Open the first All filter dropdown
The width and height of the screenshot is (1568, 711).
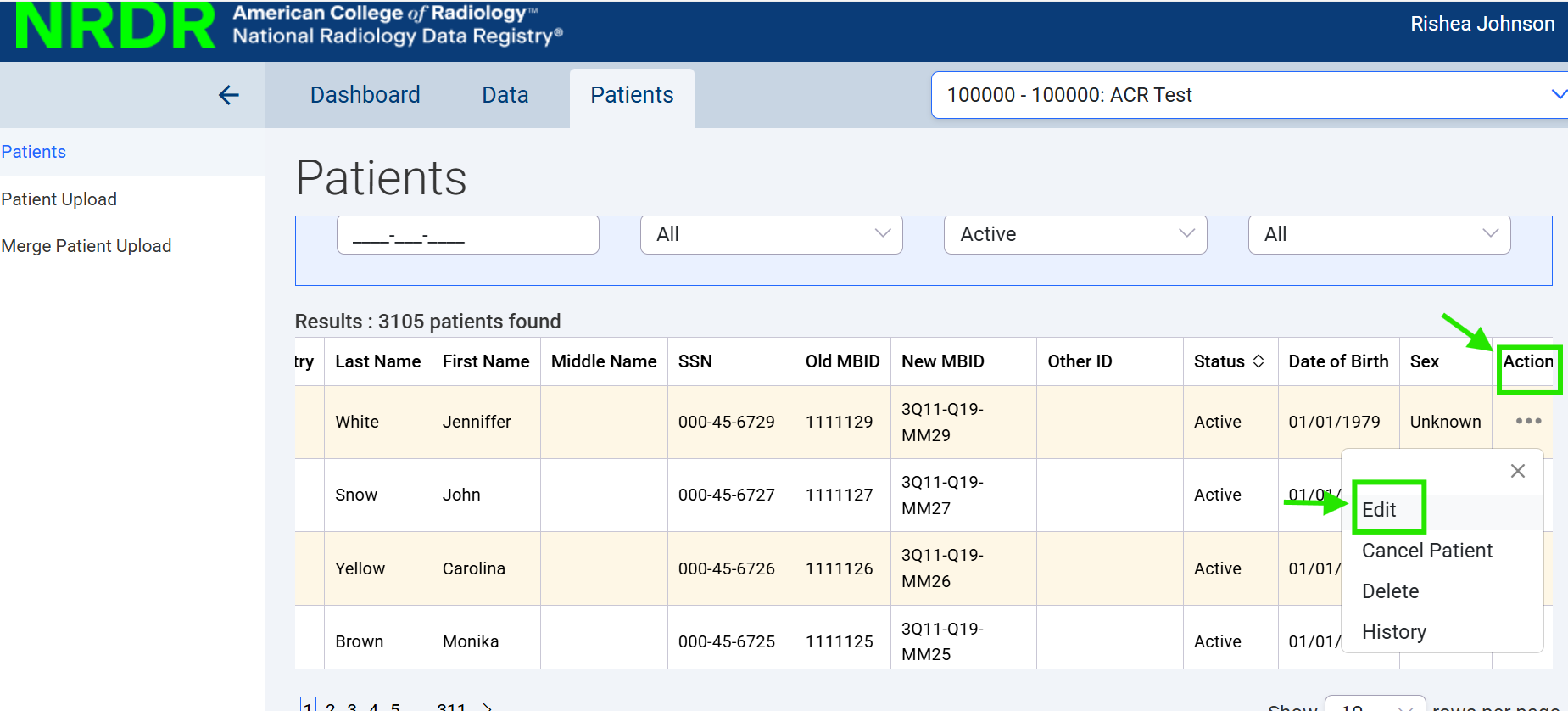click(x=772, y=234)
